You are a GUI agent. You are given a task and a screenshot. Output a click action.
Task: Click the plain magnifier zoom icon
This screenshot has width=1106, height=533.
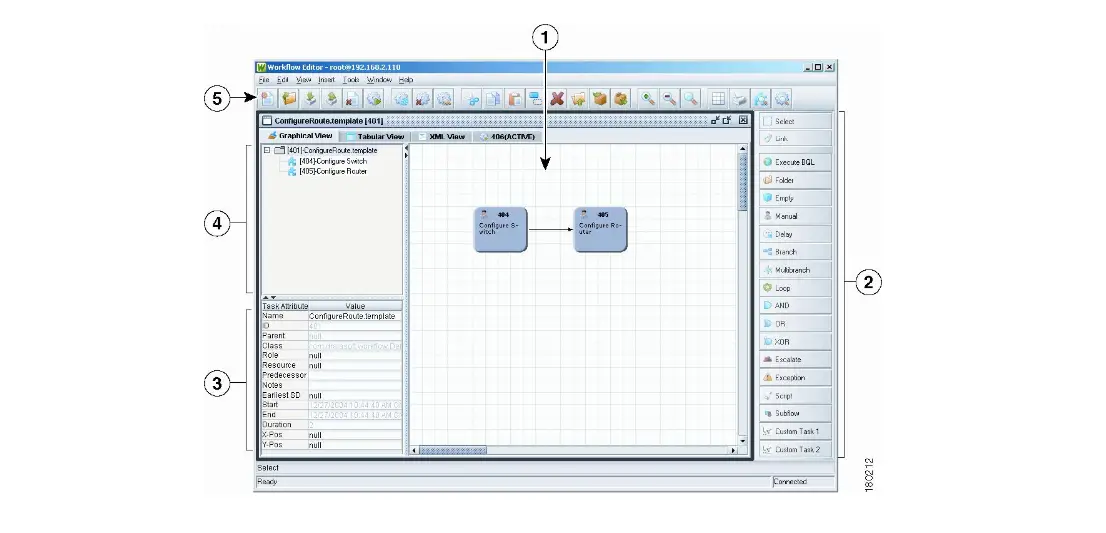(691, 99)
